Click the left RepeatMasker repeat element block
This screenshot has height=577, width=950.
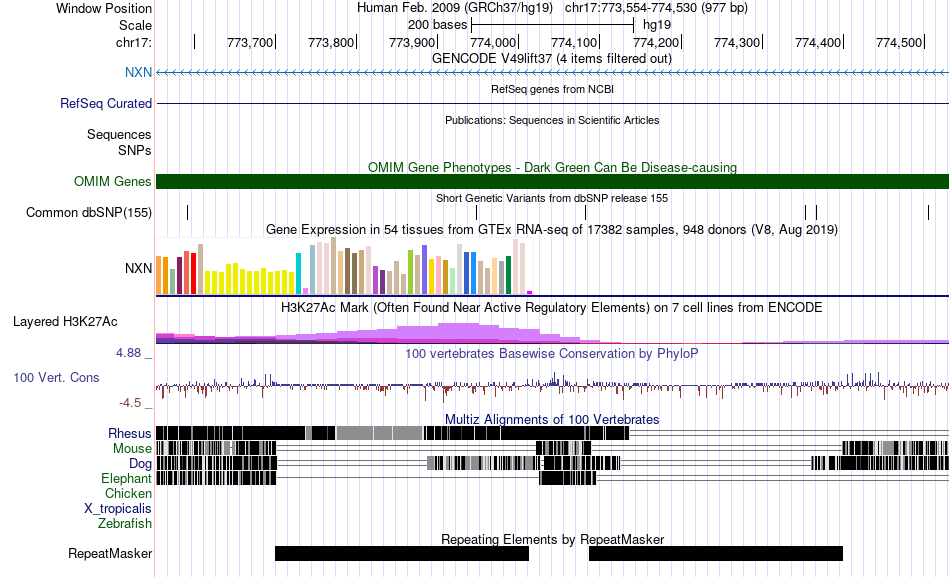[x=401, y=553]
